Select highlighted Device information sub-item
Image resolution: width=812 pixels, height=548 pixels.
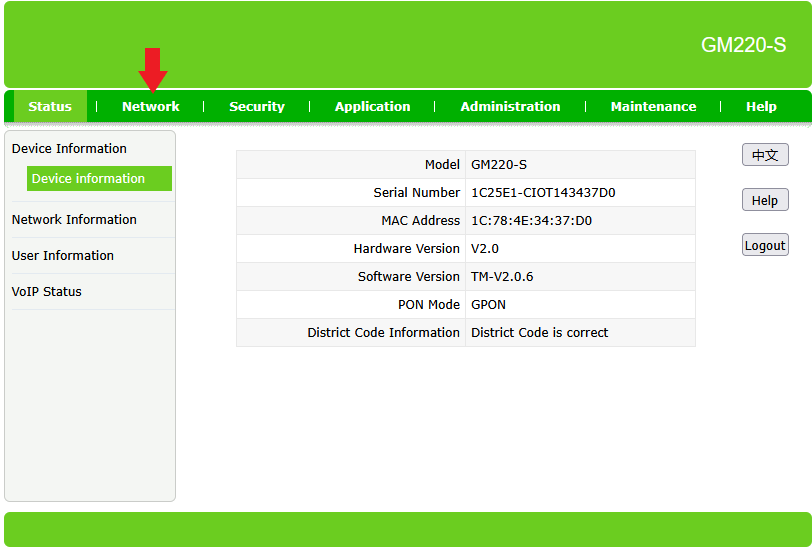click(x=99, y=178)
